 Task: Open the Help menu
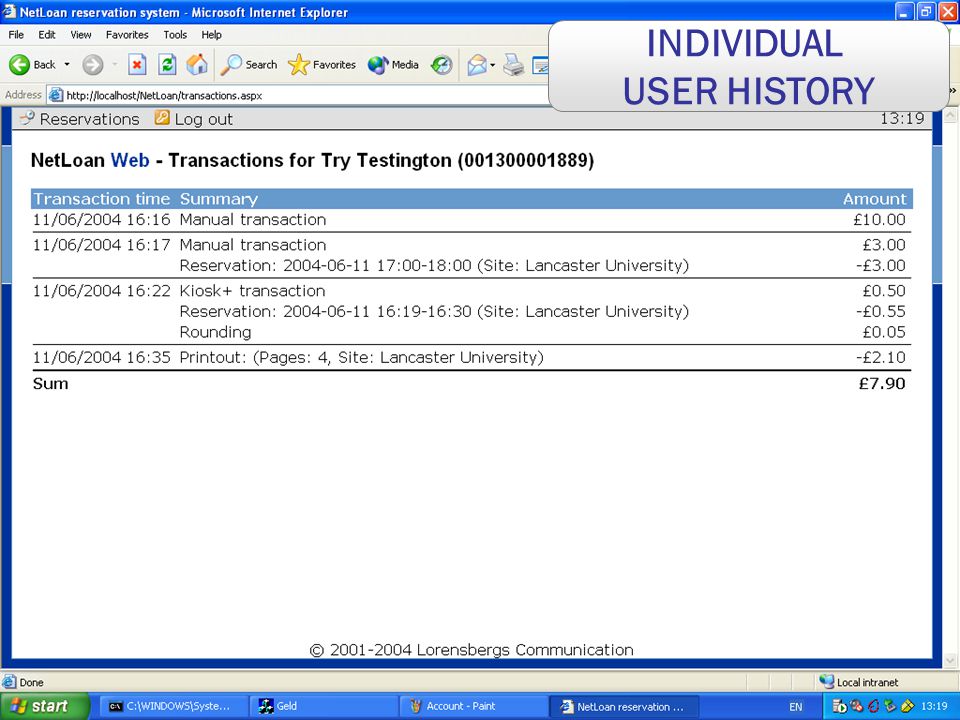211,35
